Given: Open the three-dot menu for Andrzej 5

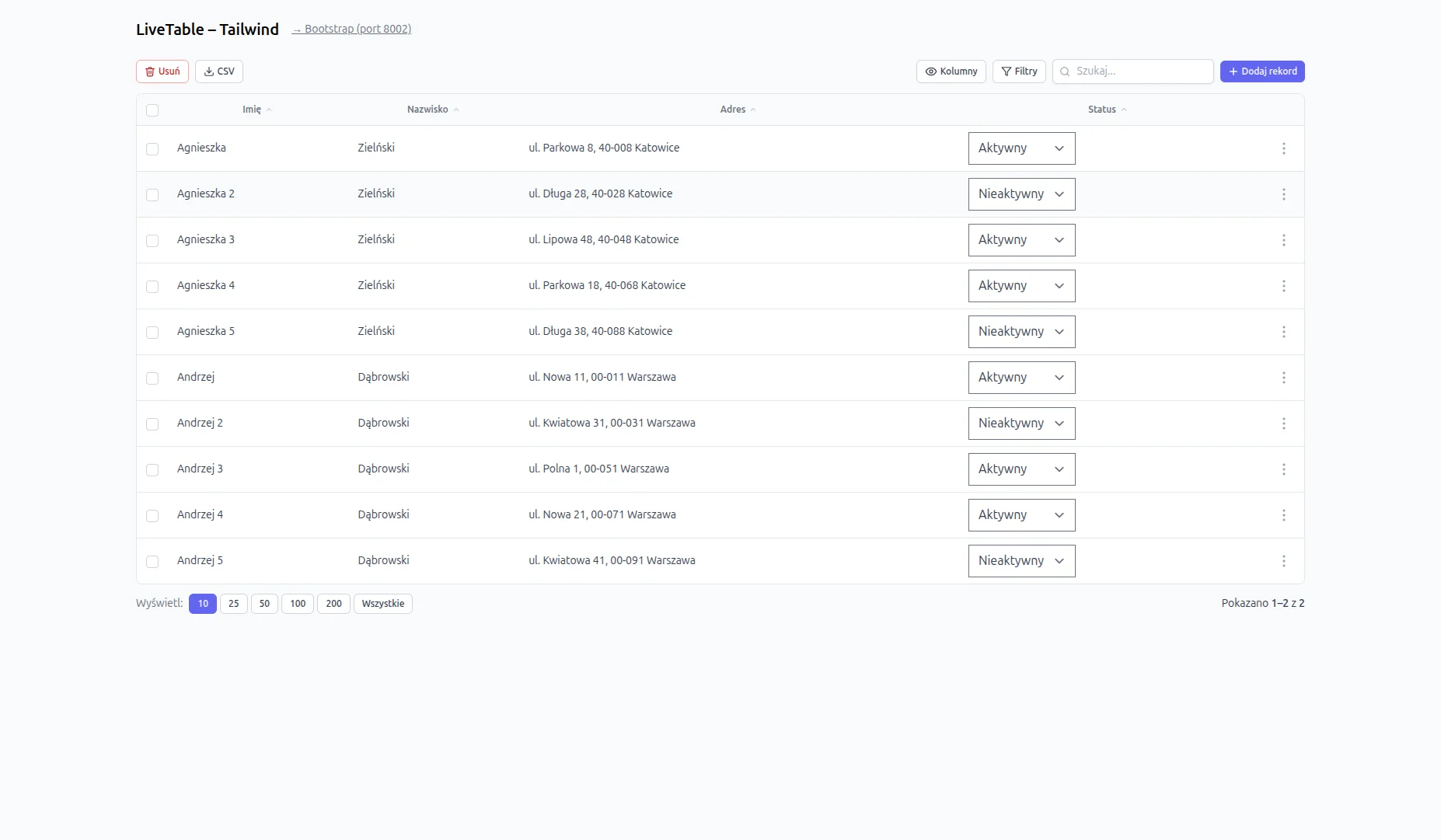Looking at the screenshot, I should [1284, 560].
